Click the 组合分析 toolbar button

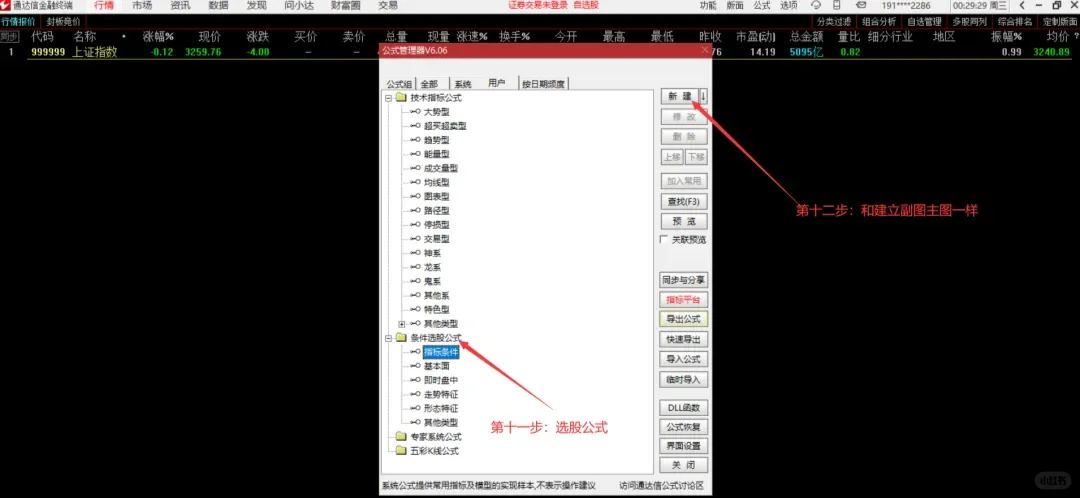[x=879, y=21]
